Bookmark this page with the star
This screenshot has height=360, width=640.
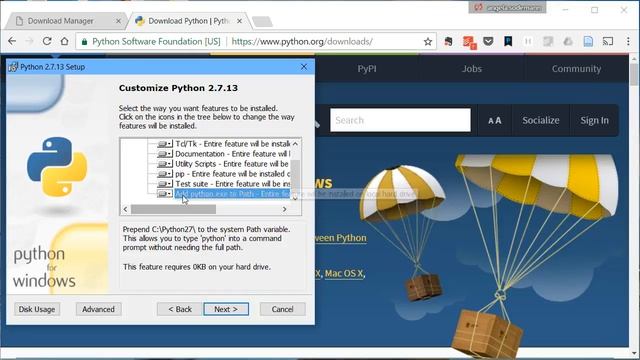click(x=428, y=42)
